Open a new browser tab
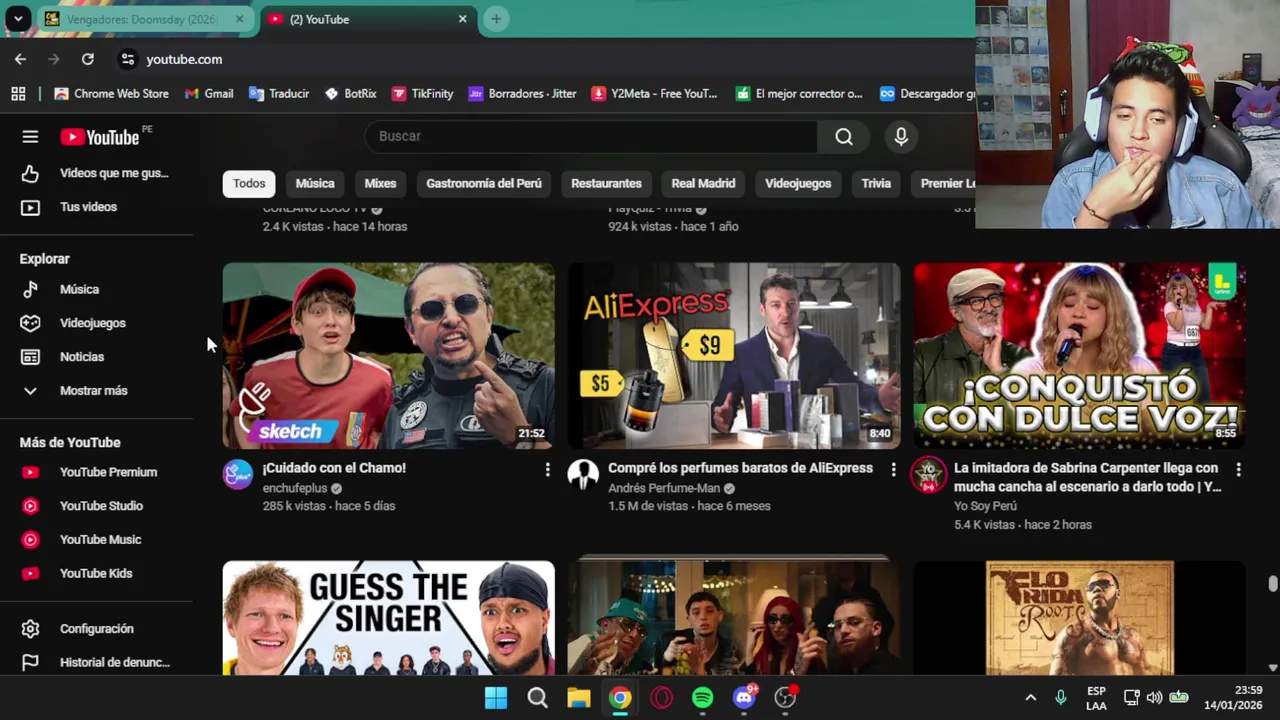 point(496,19)
